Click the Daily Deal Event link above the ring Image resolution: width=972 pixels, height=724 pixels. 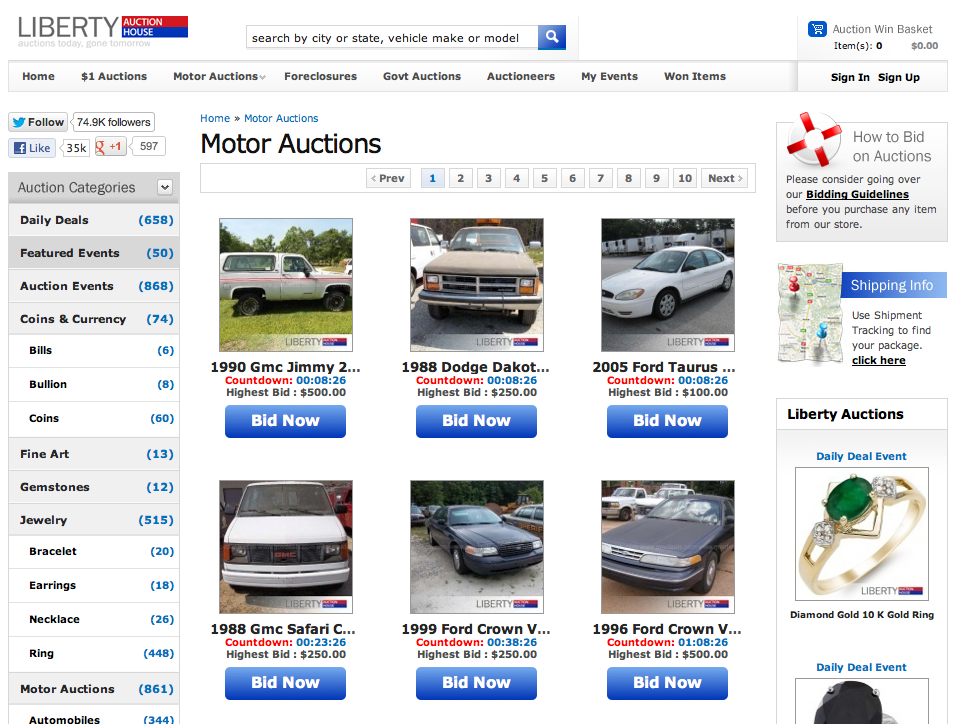coord(861,456)
